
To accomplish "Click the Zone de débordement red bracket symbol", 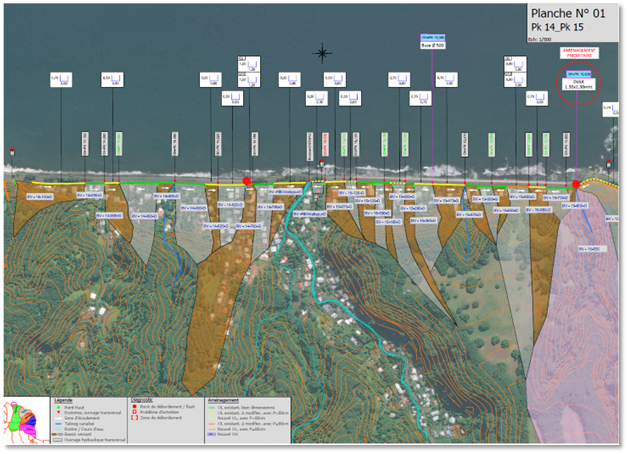I will point(134,418).
